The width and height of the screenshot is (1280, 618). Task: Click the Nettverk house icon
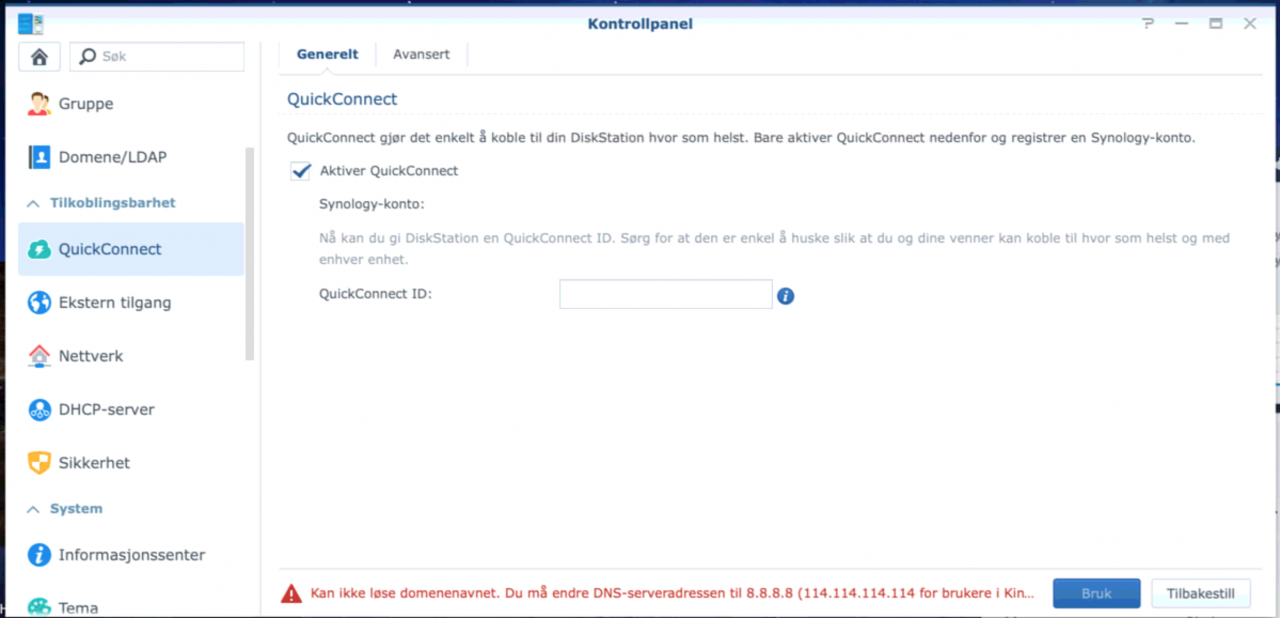[39, 356]
